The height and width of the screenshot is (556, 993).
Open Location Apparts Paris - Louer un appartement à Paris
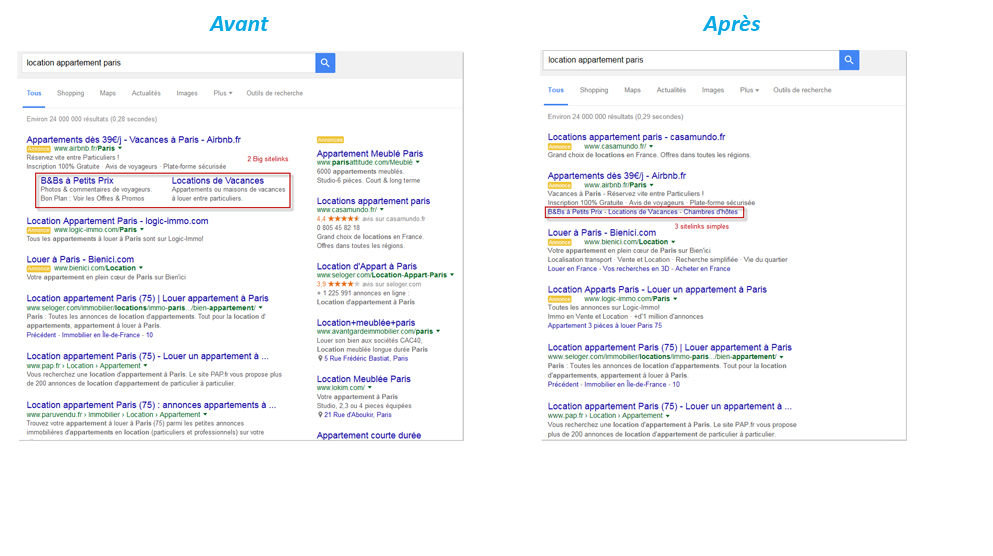click(x=657, y=289)
